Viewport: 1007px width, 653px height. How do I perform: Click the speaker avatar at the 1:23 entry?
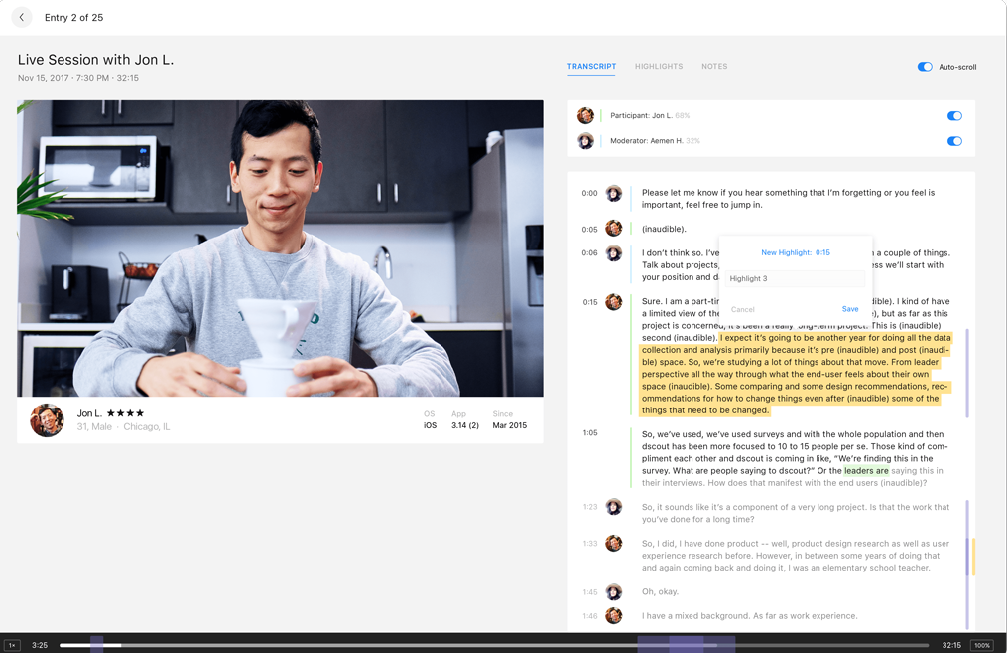[x=614, y=507]
